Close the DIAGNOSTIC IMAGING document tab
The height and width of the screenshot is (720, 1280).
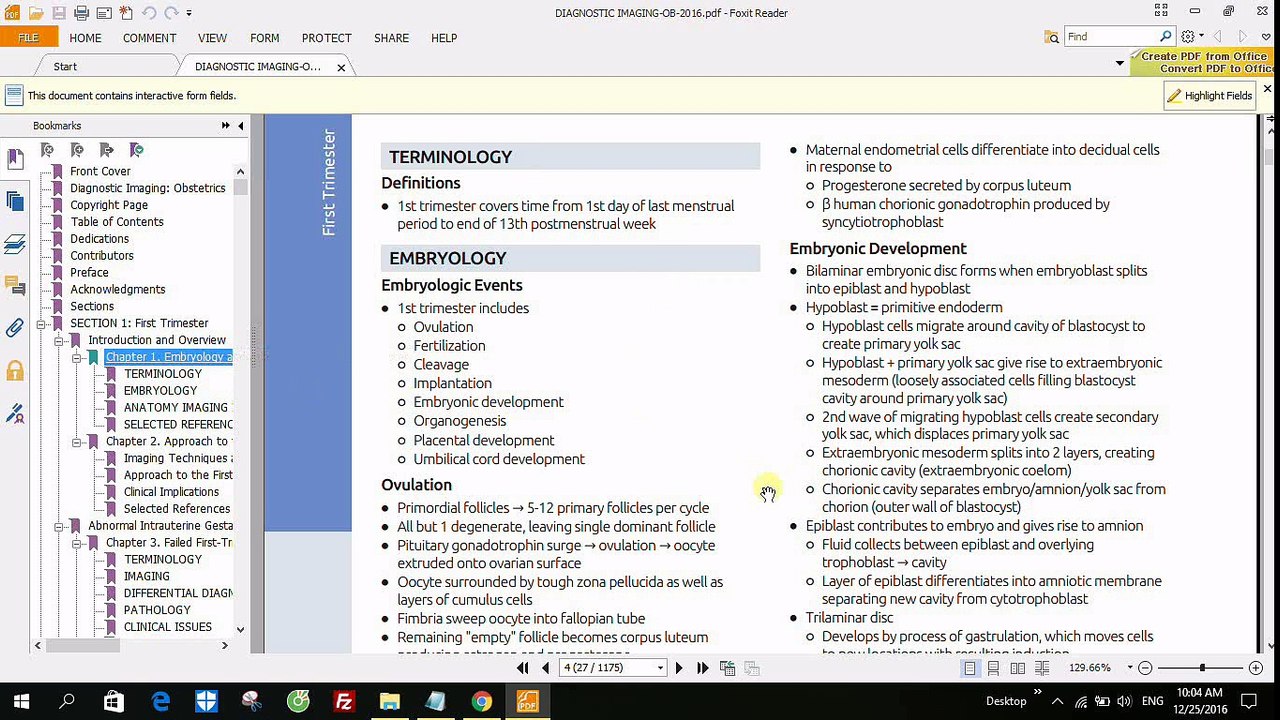pos(341,68)
